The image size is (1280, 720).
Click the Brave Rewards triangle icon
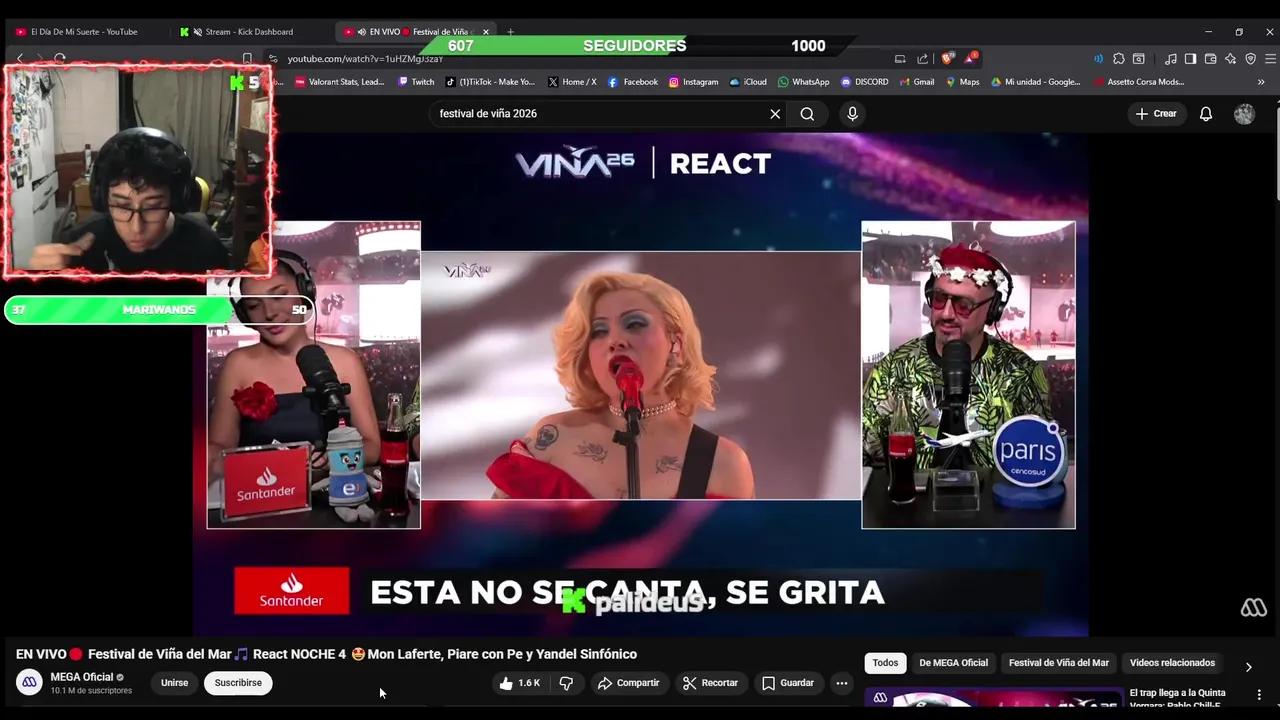pos(969,59)
